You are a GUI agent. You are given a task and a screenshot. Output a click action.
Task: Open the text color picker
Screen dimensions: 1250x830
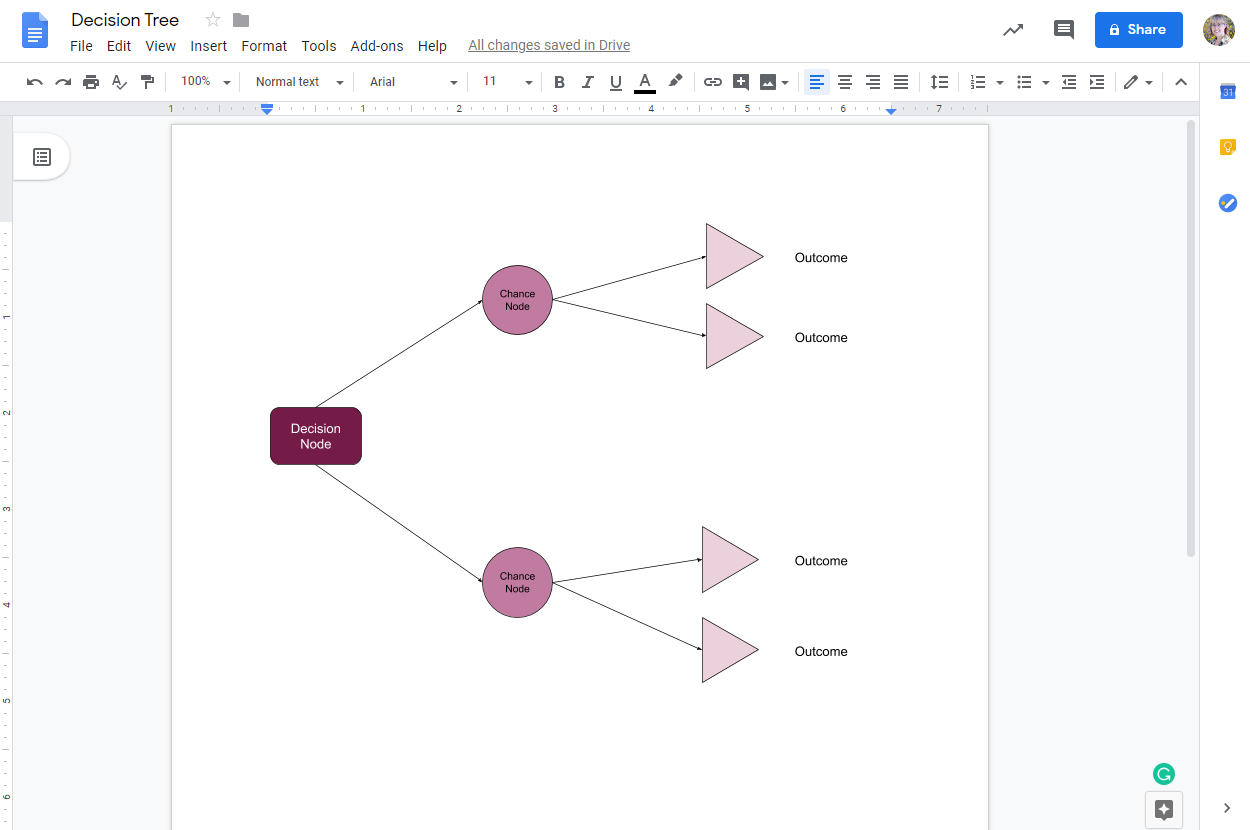coord(645,82)
